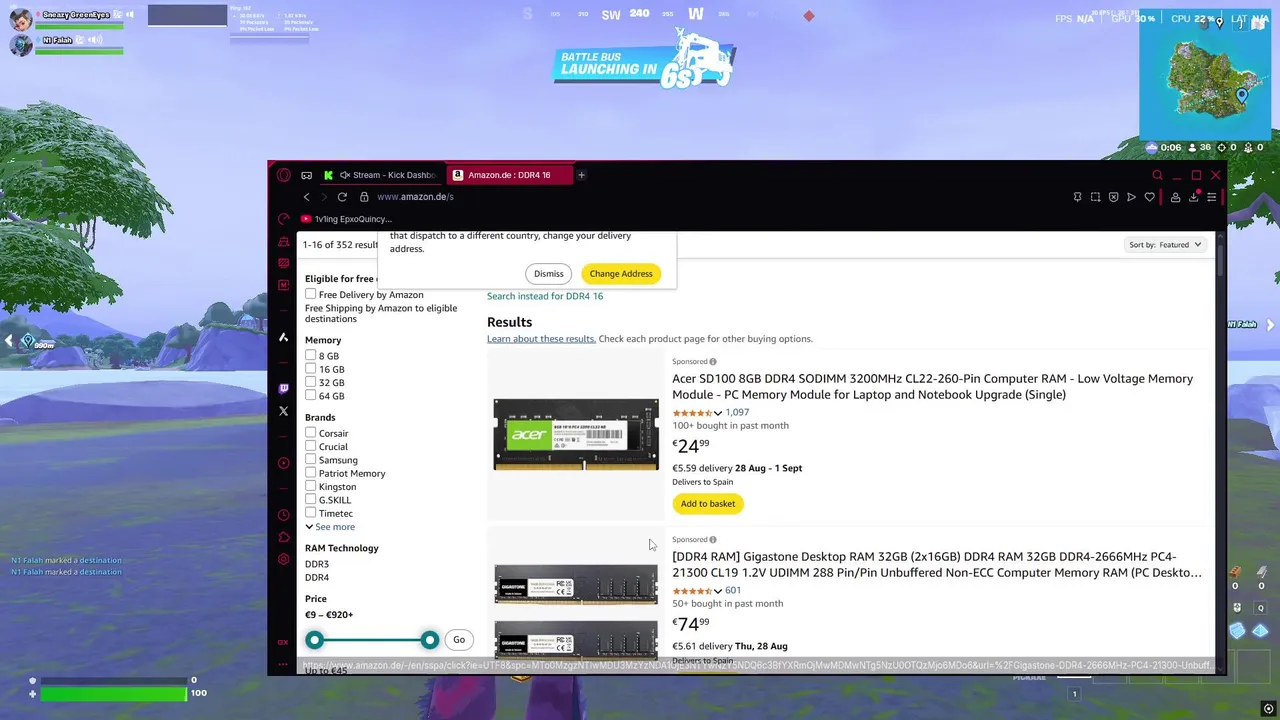Filter by DDR4 RAM technology

pos(317,578)
